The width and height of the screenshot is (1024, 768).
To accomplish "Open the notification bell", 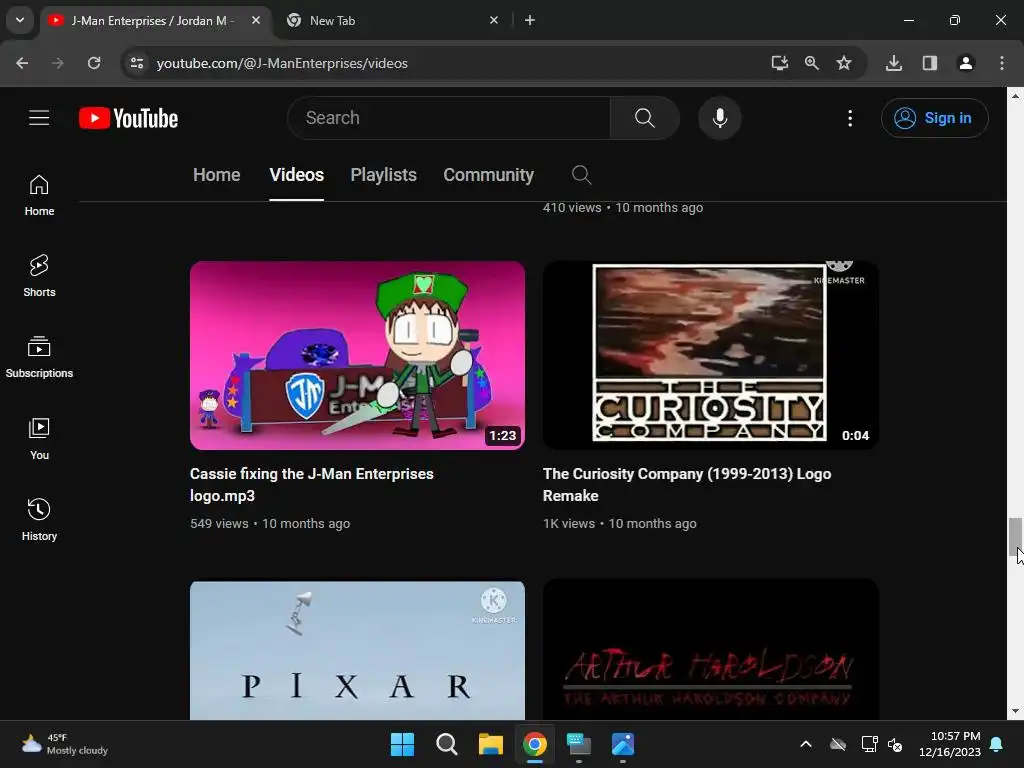I will point(997,744).
